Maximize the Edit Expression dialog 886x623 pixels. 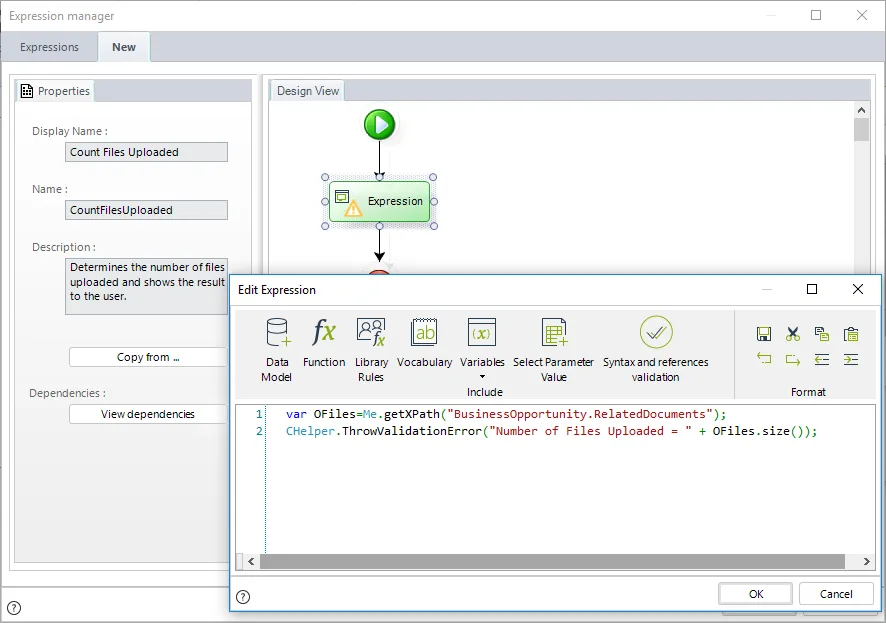[x=812, y=289]
